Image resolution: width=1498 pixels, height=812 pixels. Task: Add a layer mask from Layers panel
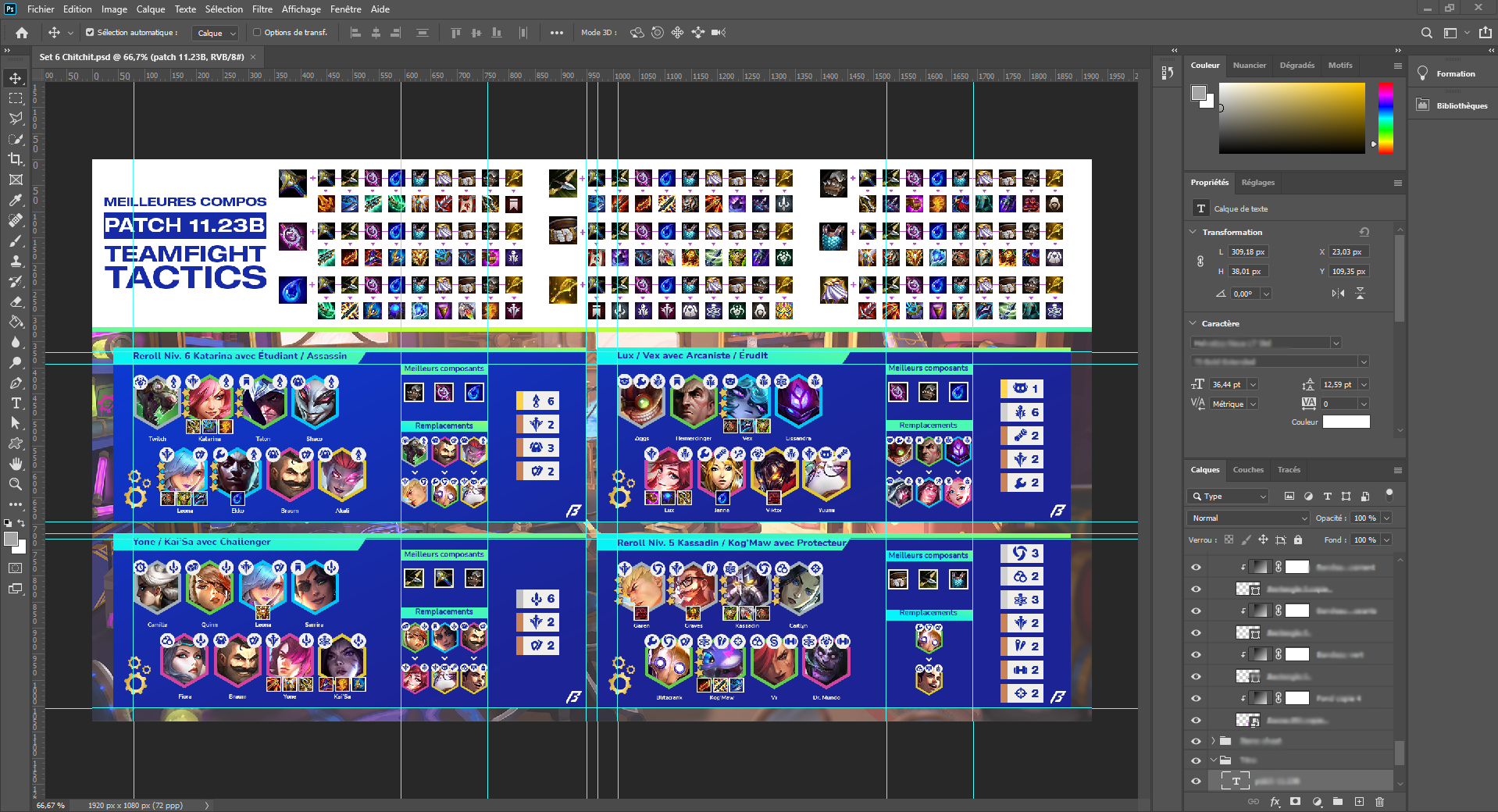1296,801
